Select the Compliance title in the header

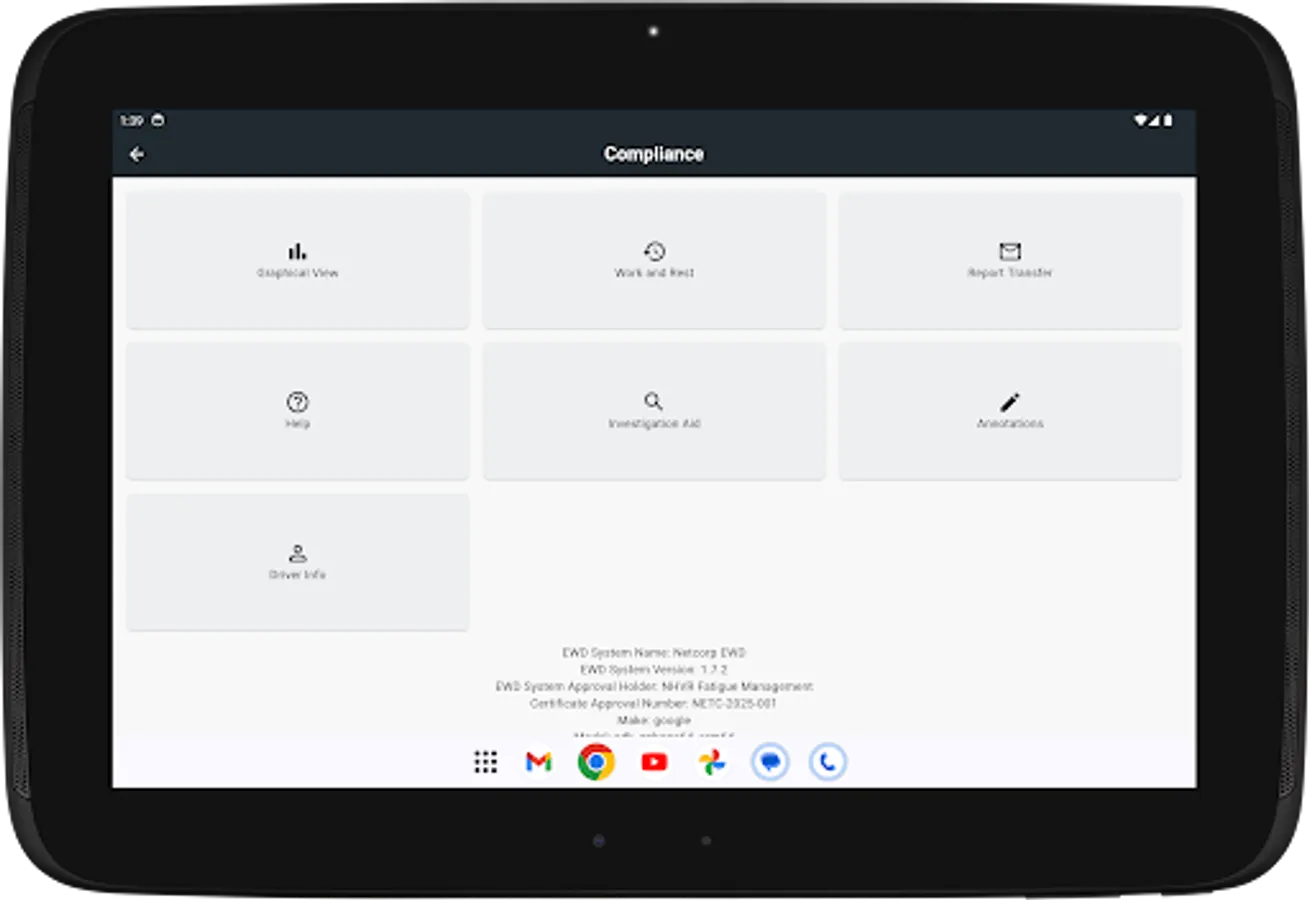(653, 154)
